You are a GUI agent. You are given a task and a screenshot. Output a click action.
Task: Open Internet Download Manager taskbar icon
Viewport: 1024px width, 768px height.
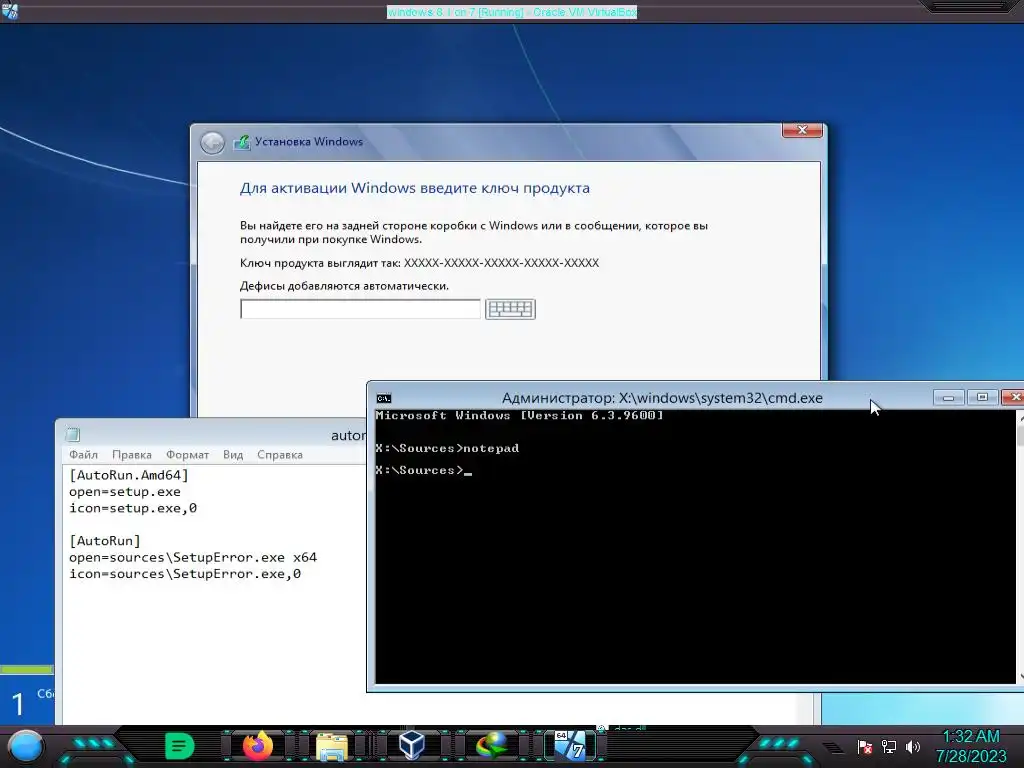[491, 746]
